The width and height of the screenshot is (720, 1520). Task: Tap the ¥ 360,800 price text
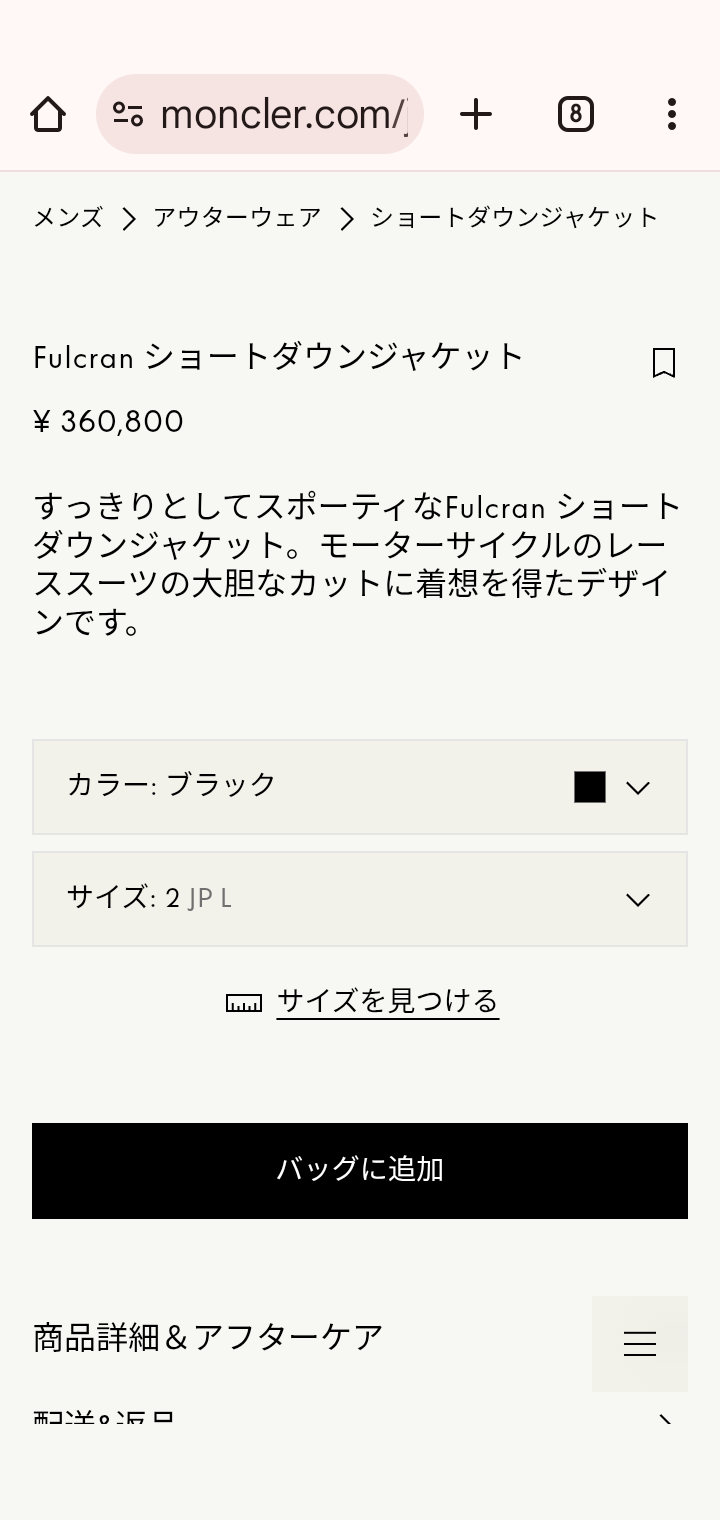108,422
